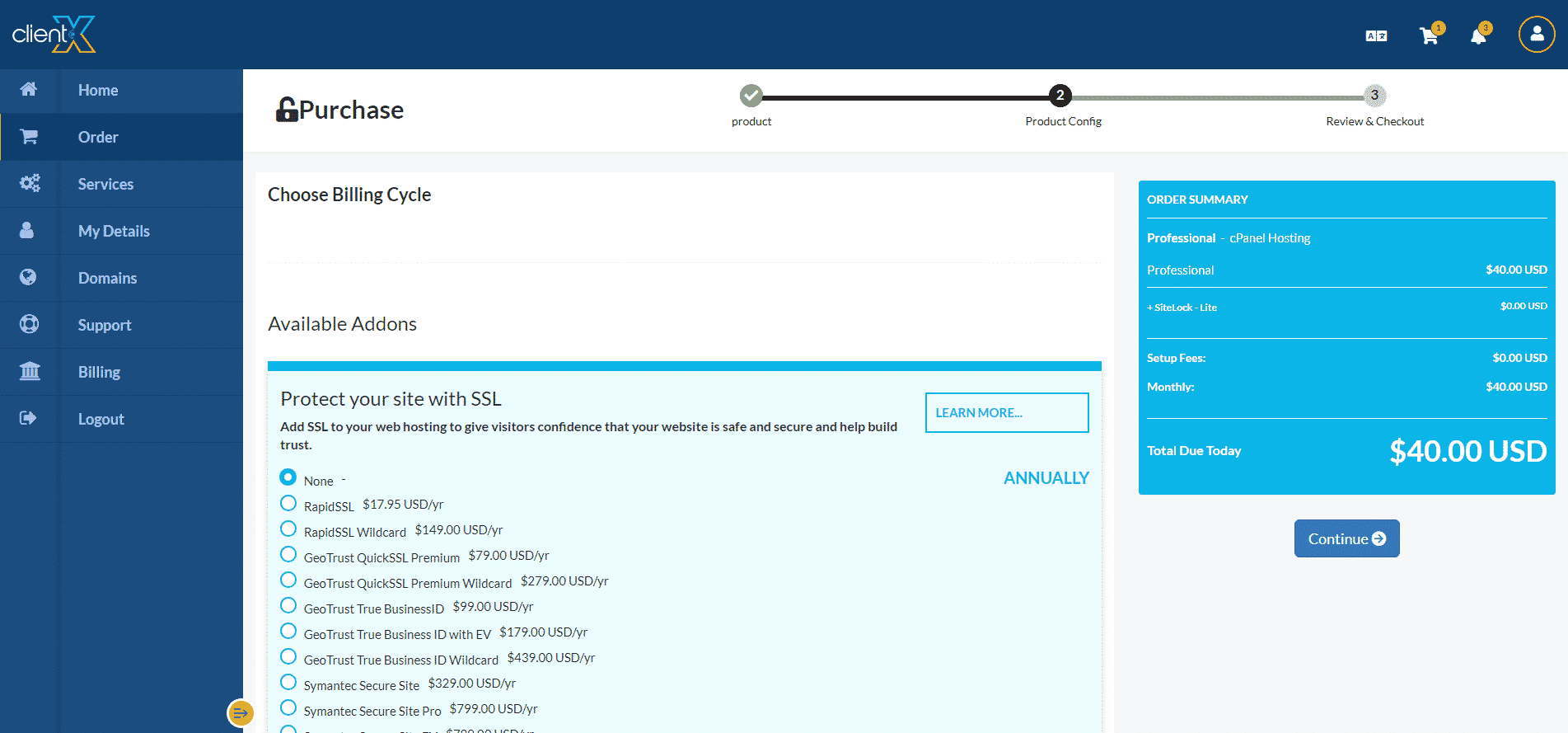This screenshot has height=733, width=1568.
Task: Open the shopping cart icon in header
Action: pyautogui.click(x=1429, y=36)
